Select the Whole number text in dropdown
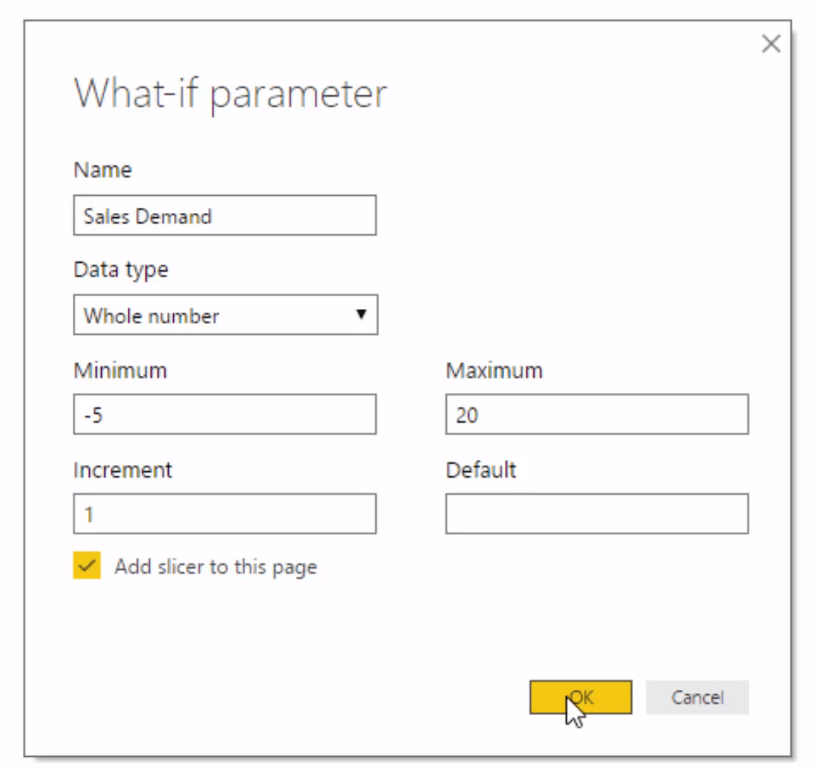This screenshot has width=813, height=768. (x=151, y=316)
